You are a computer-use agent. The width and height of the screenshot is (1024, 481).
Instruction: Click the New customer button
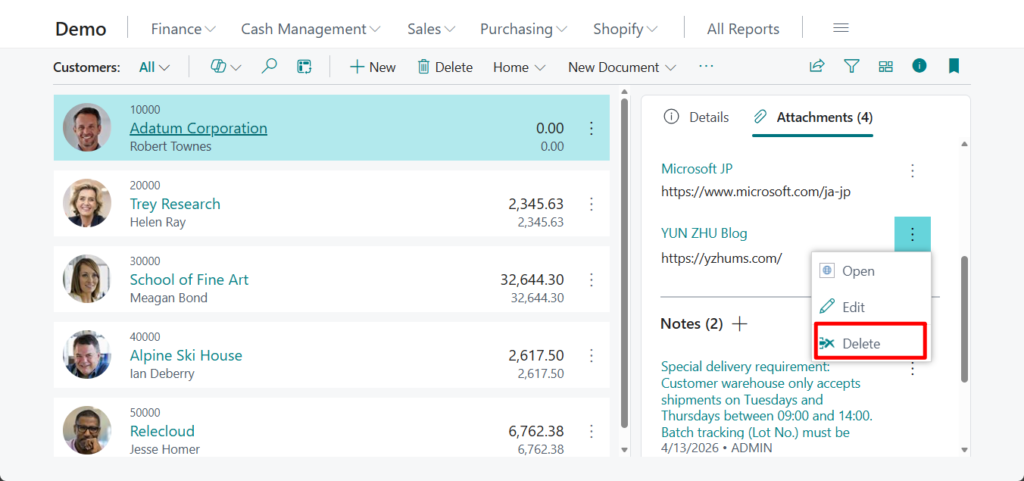(x=372, y=67)
